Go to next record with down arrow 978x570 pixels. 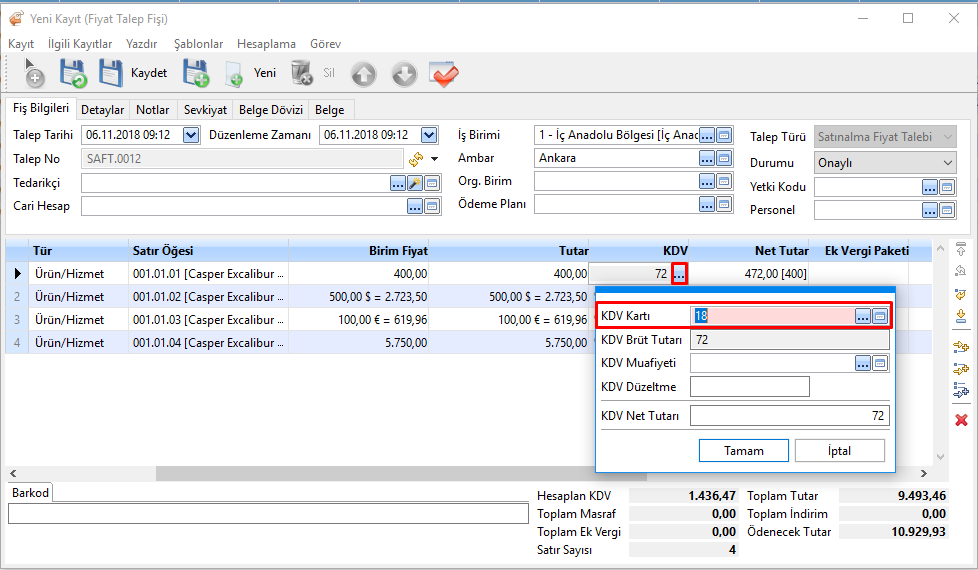coord(403,73)
